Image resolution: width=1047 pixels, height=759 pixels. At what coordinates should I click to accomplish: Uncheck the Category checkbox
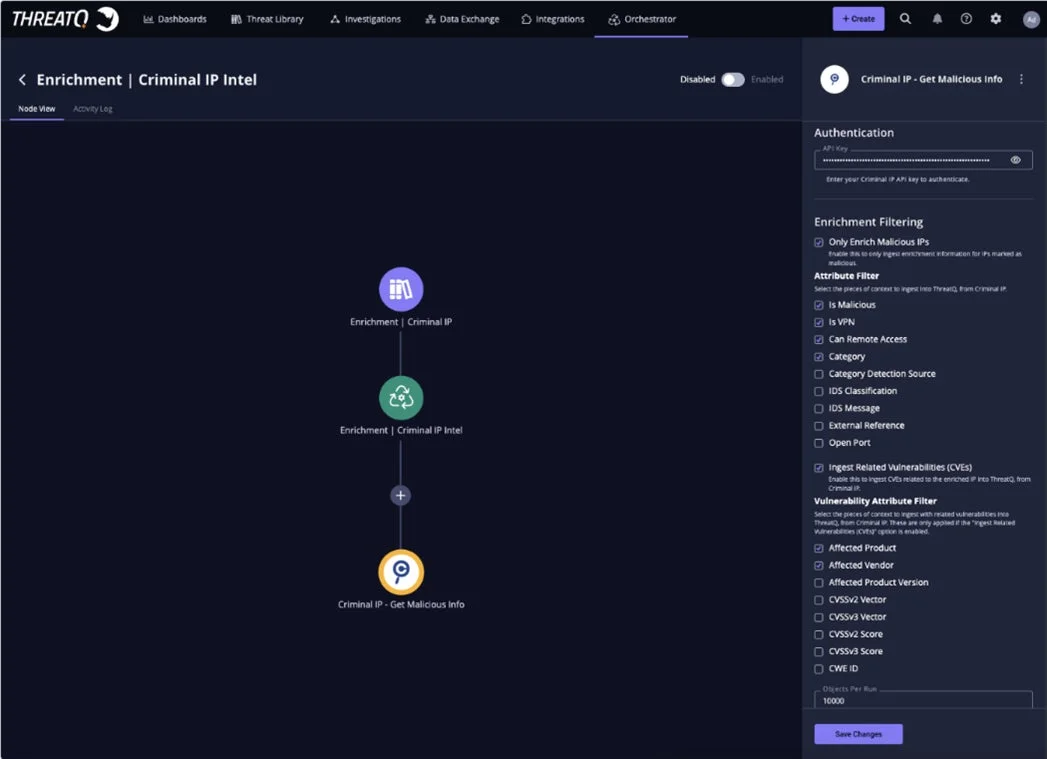819,357
